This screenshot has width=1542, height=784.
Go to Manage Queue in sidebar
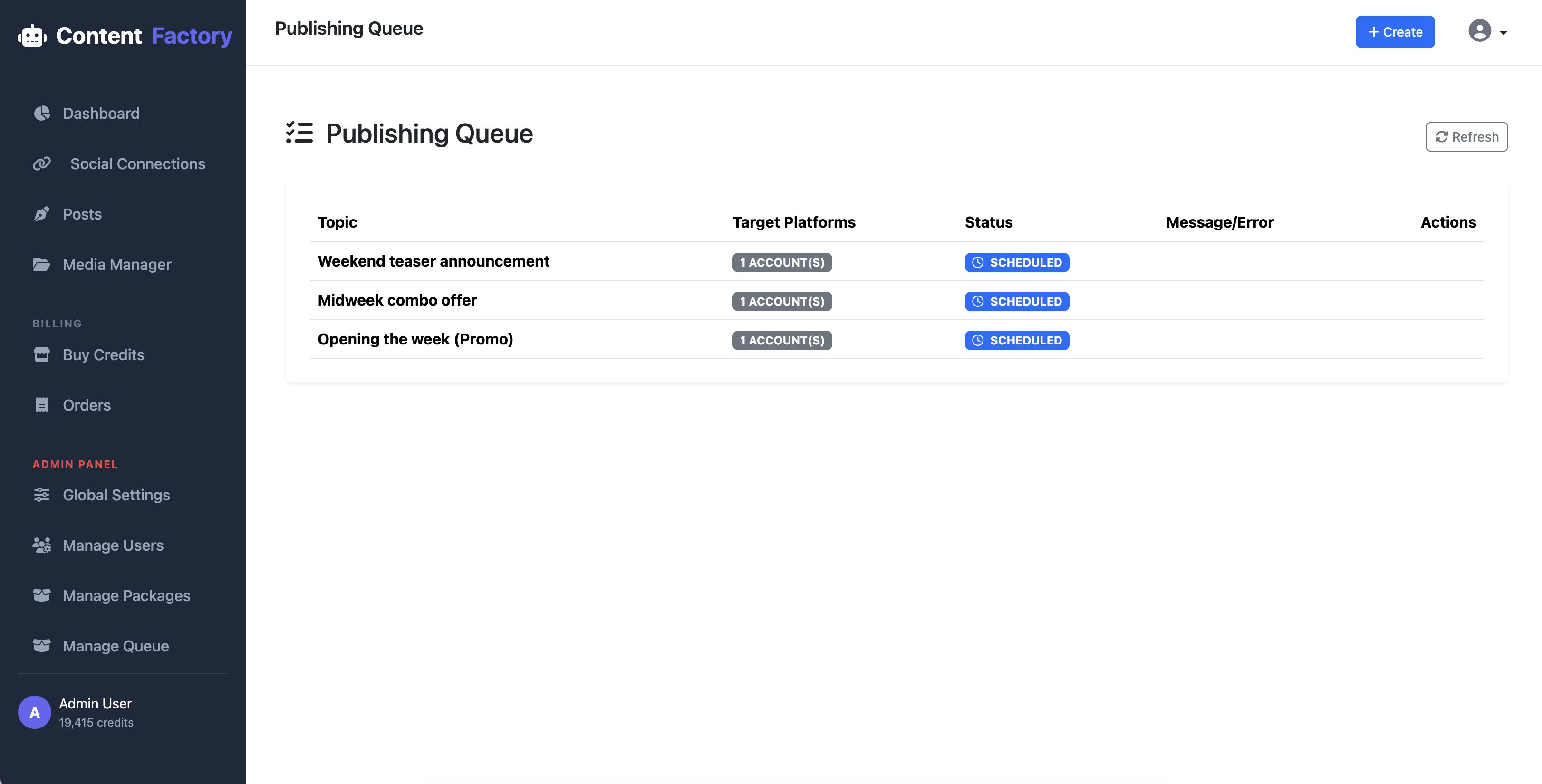point(116,646)
